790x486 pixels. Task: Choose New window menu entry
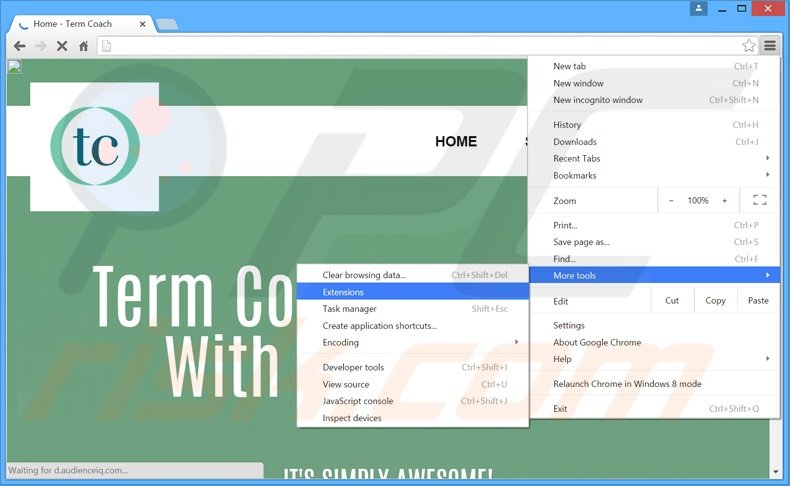point(654,83)
